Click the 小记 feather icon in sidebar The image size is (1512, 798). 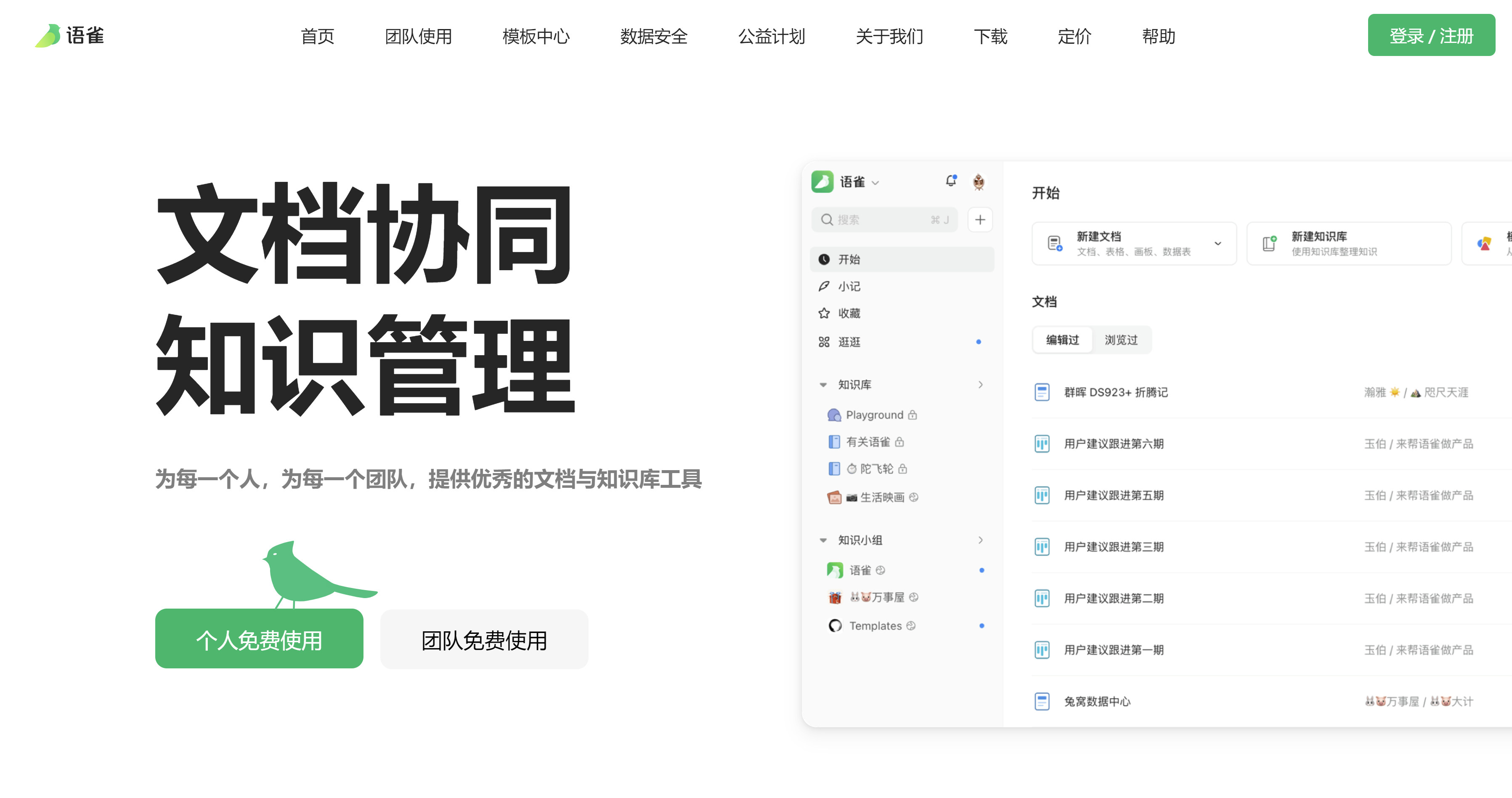point(824,286)
